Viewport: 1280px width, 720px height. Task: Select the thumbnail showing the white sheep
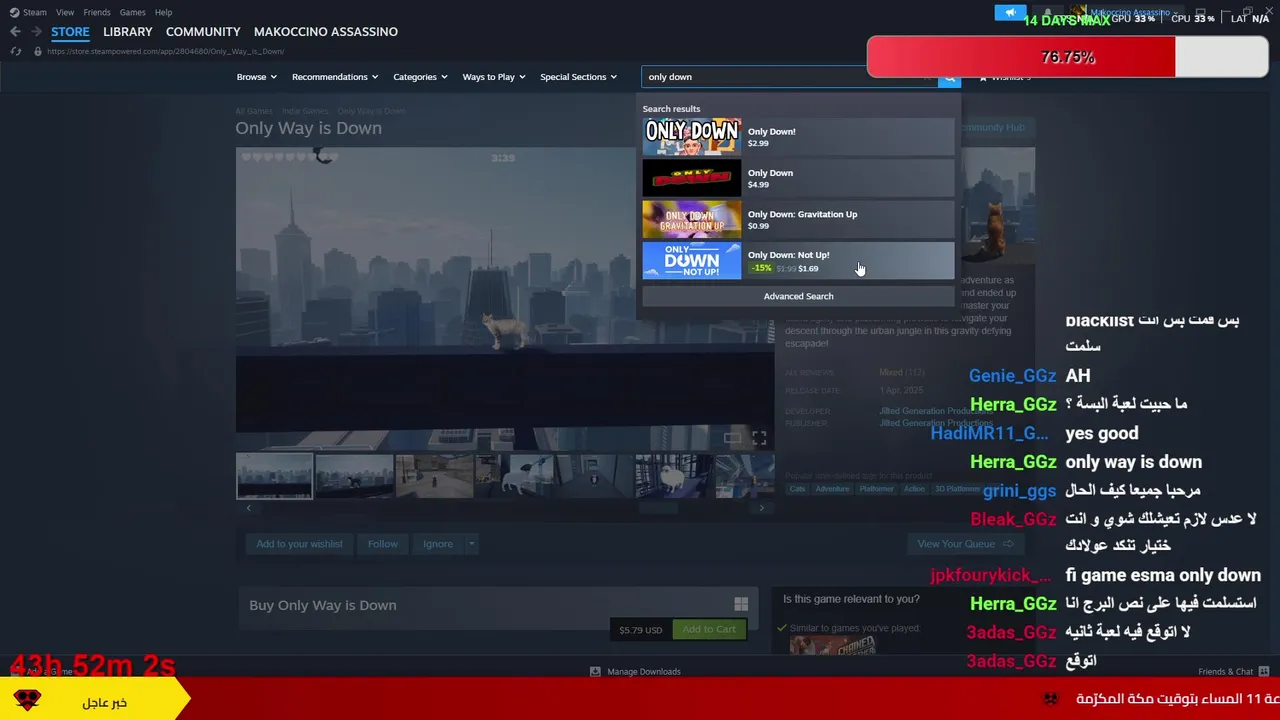click(674, 476)
